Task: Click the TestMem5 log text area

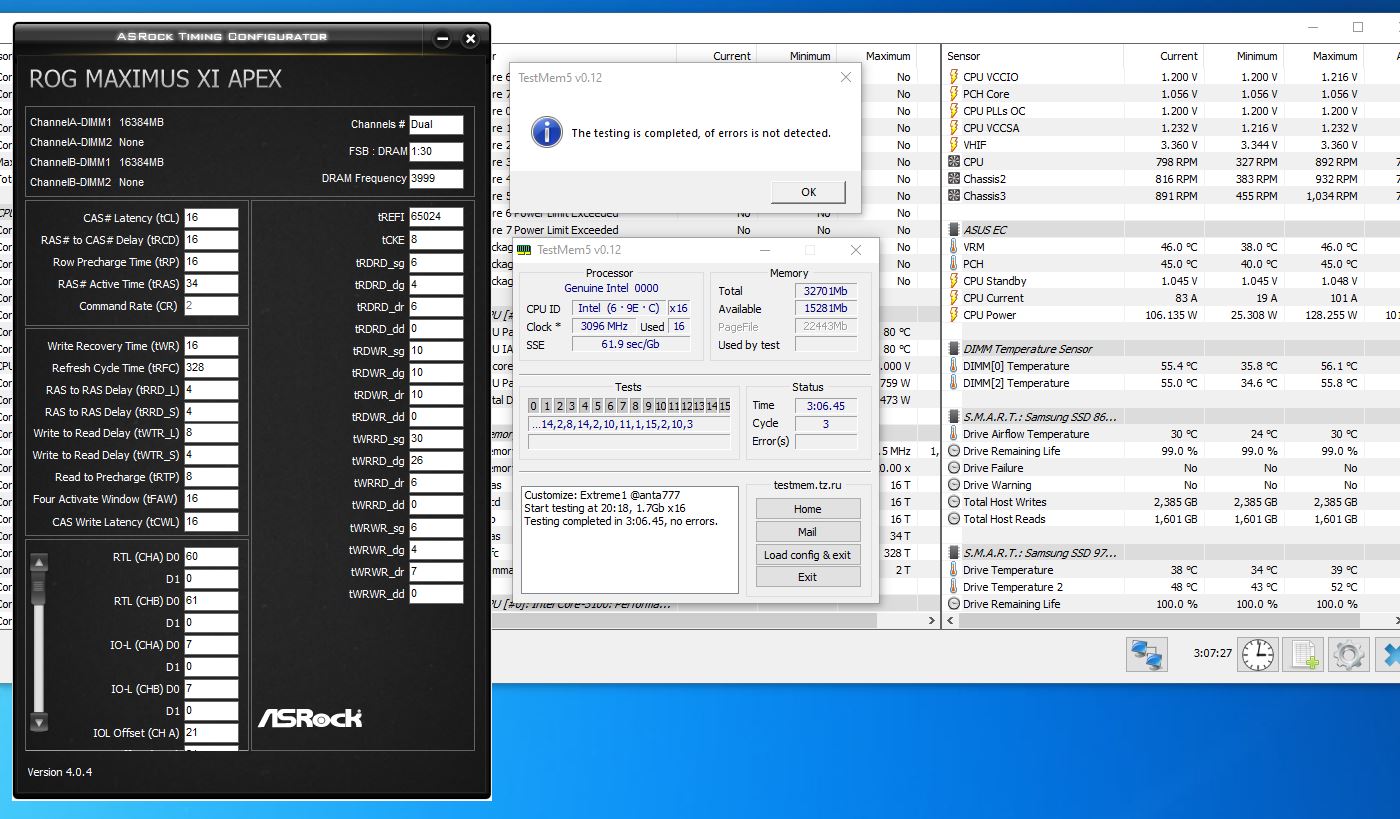Action: pyautogui.click(x=630, y=542)
